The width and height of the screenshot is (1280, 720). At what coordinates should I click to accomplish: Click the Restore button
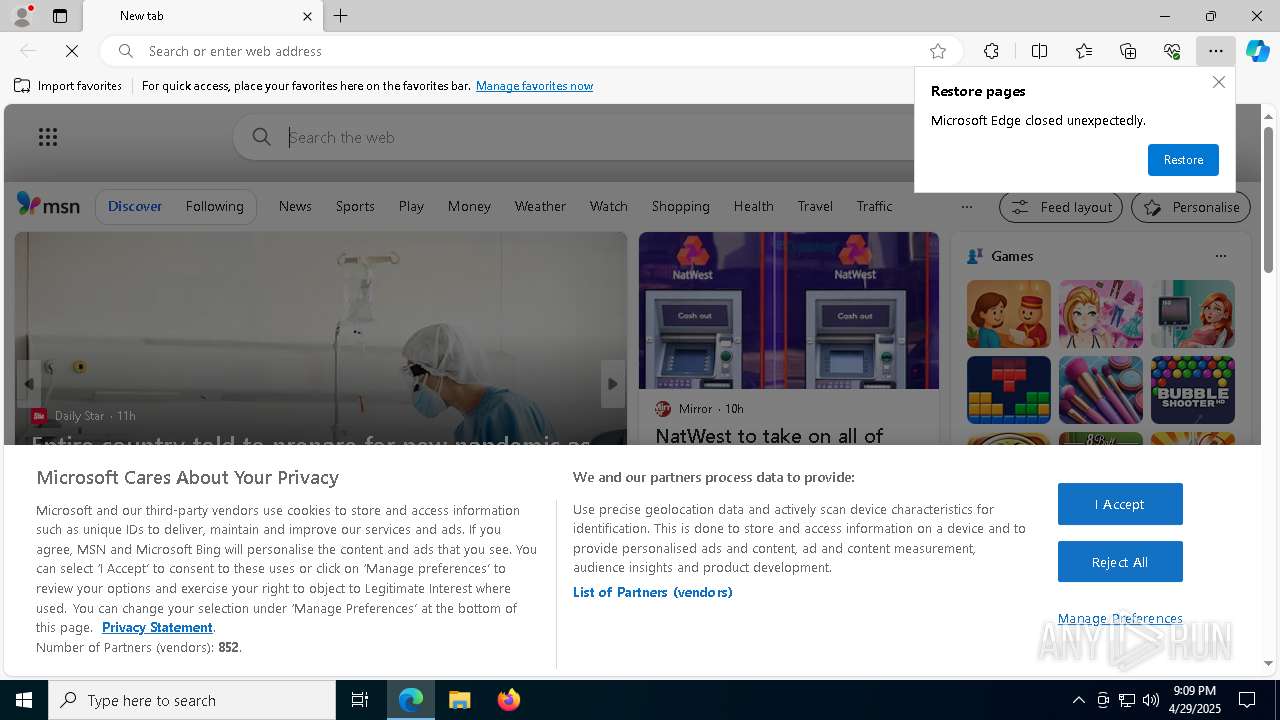[x=1183, y=160]
